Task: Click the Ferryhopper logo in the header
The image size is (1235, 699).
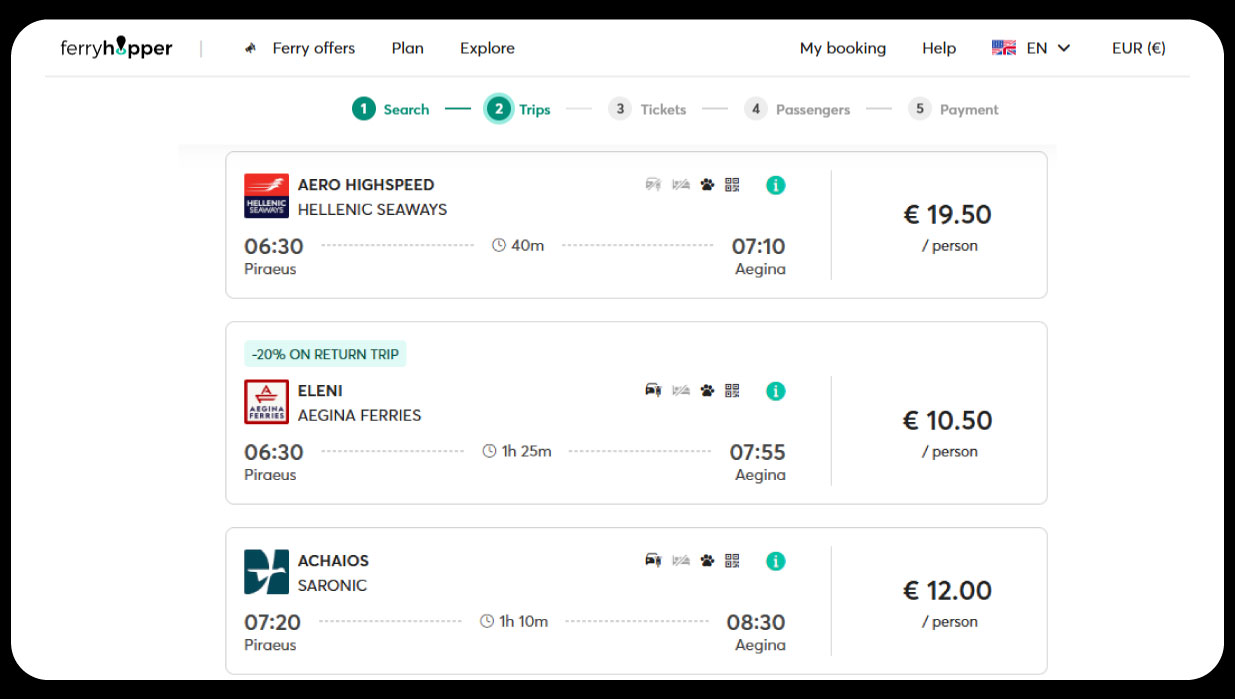Action: pos(116,48)
